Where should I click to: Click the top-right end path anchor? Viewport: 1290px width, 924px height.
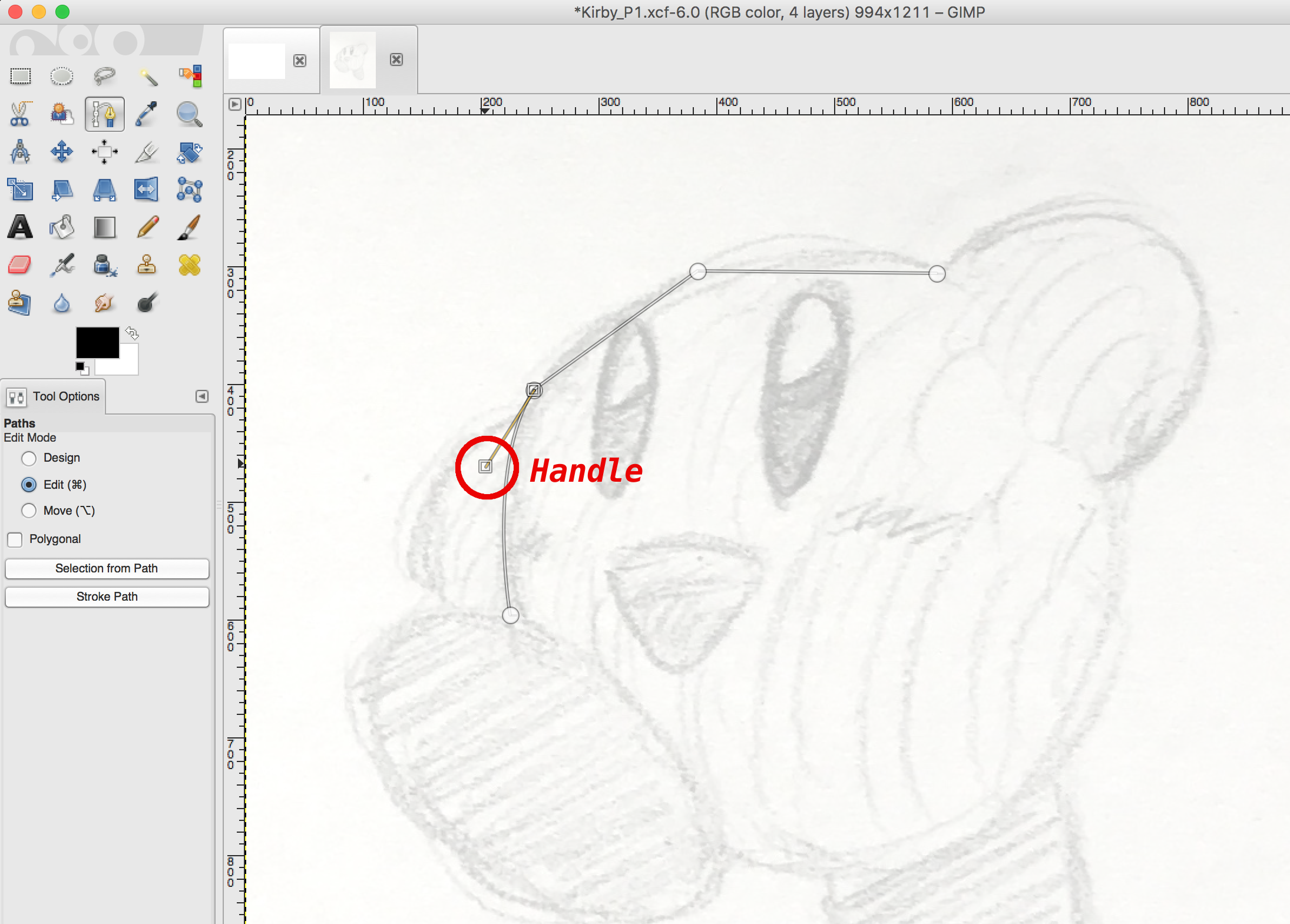click(937, 273)
